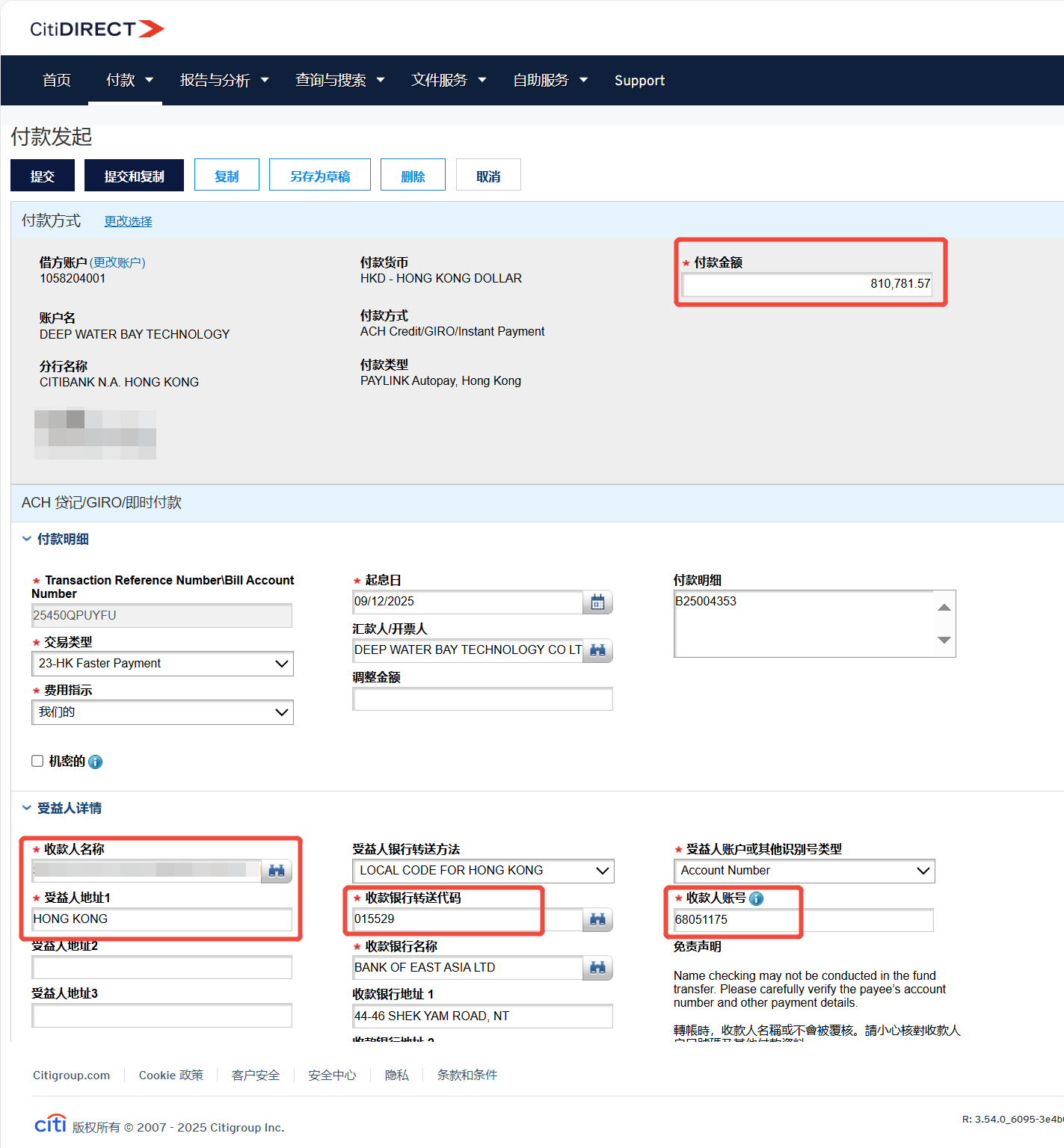The height and width of the screenshot is (1148, 1064).
Task: Click account number text 1058204001
Action: 73,278
